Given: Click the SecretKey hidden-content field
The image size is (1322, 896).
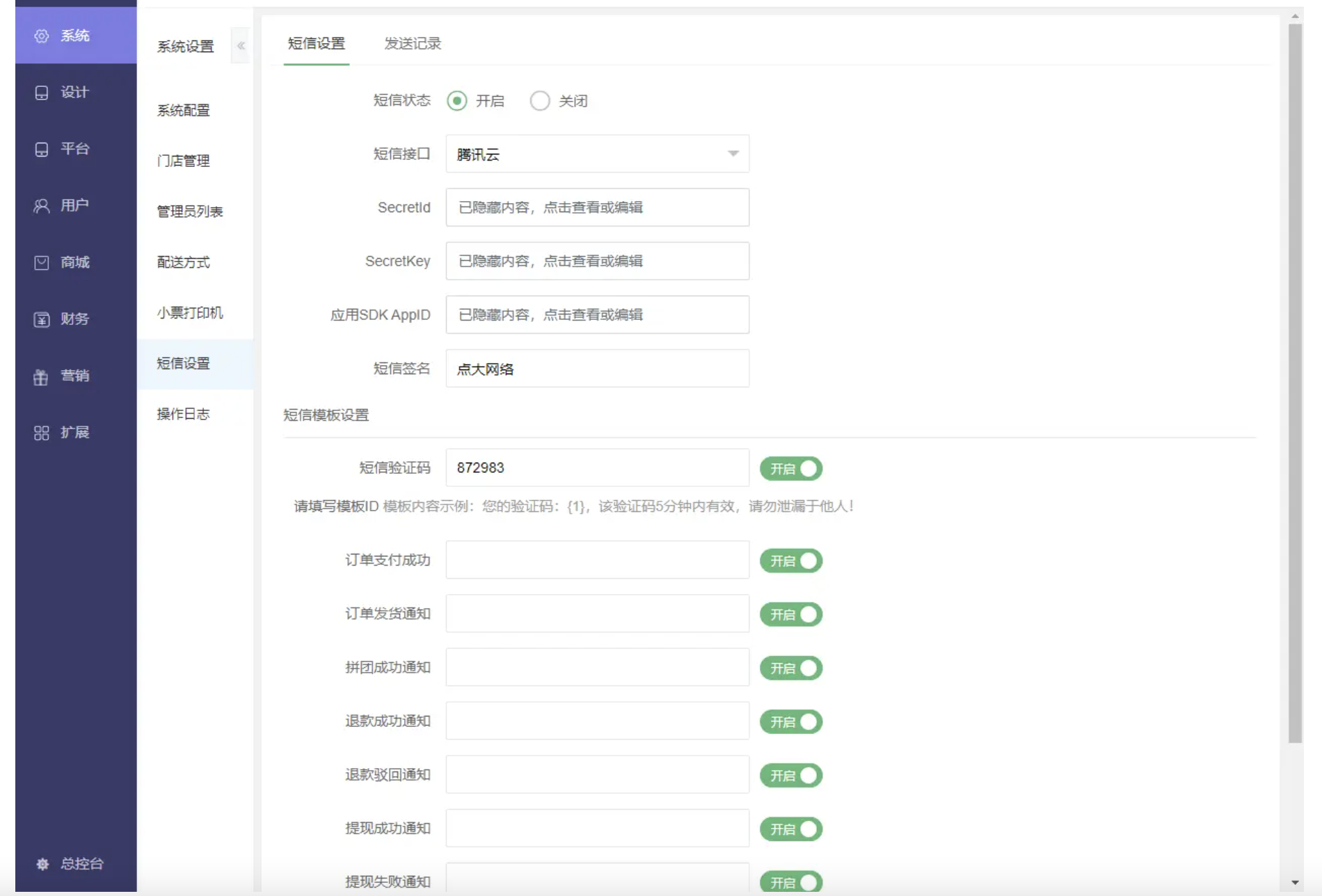Looking at the screenshot, I should [x=598, y=261].
